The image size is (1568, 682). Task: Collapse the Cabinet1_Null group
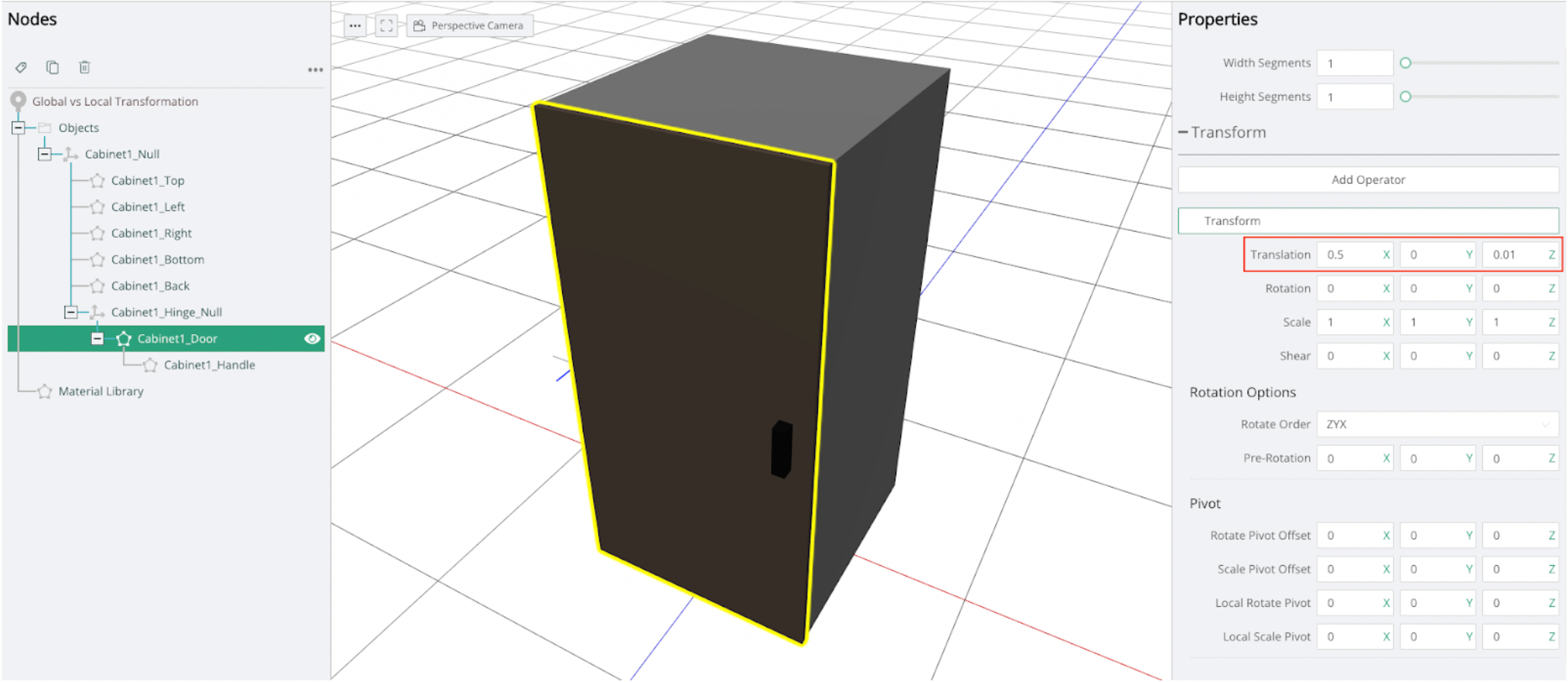pyautogui.click(x=45, y=154)
